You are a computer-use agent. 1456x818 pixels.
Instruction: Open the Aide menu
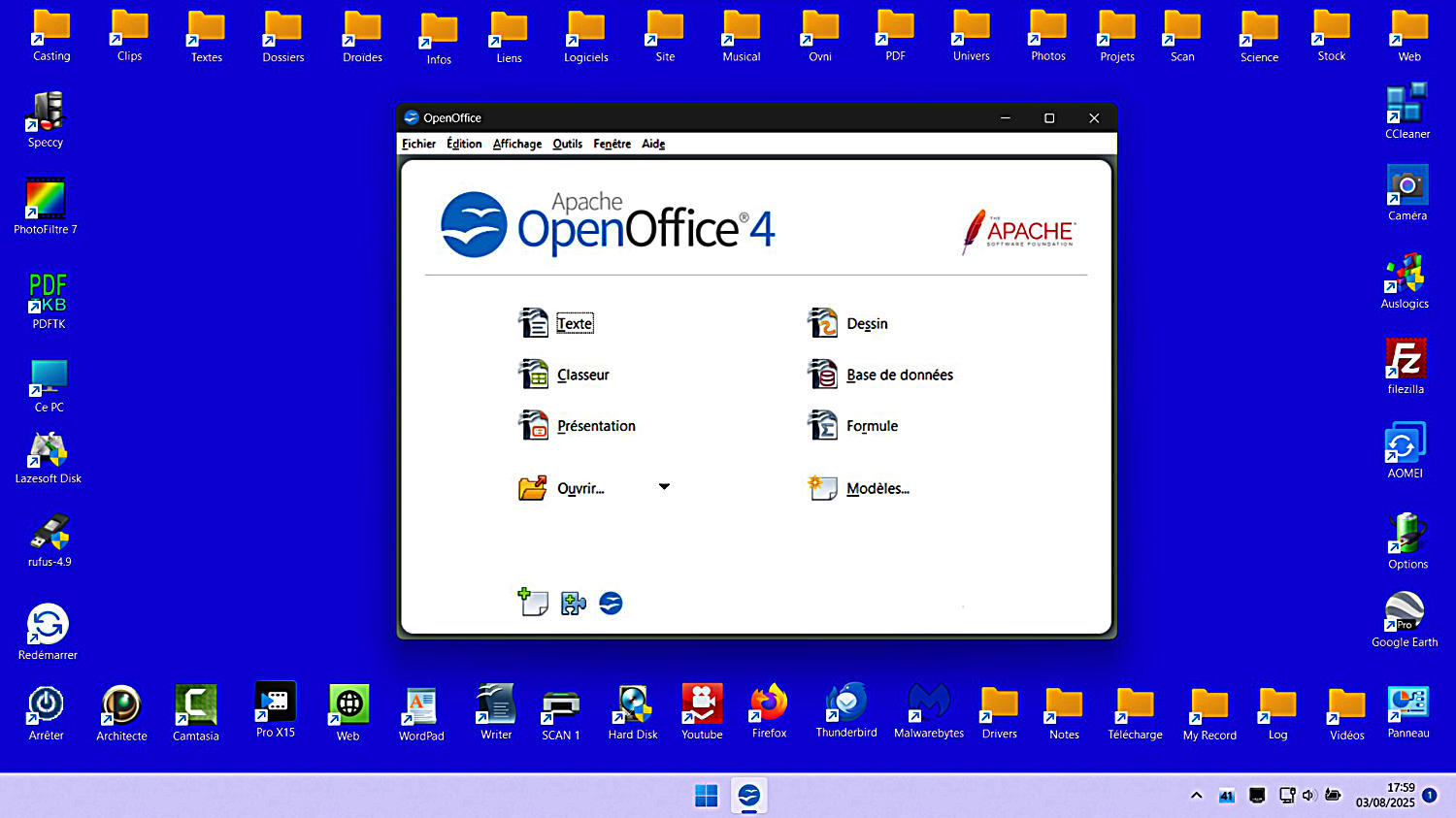point(652,144)
